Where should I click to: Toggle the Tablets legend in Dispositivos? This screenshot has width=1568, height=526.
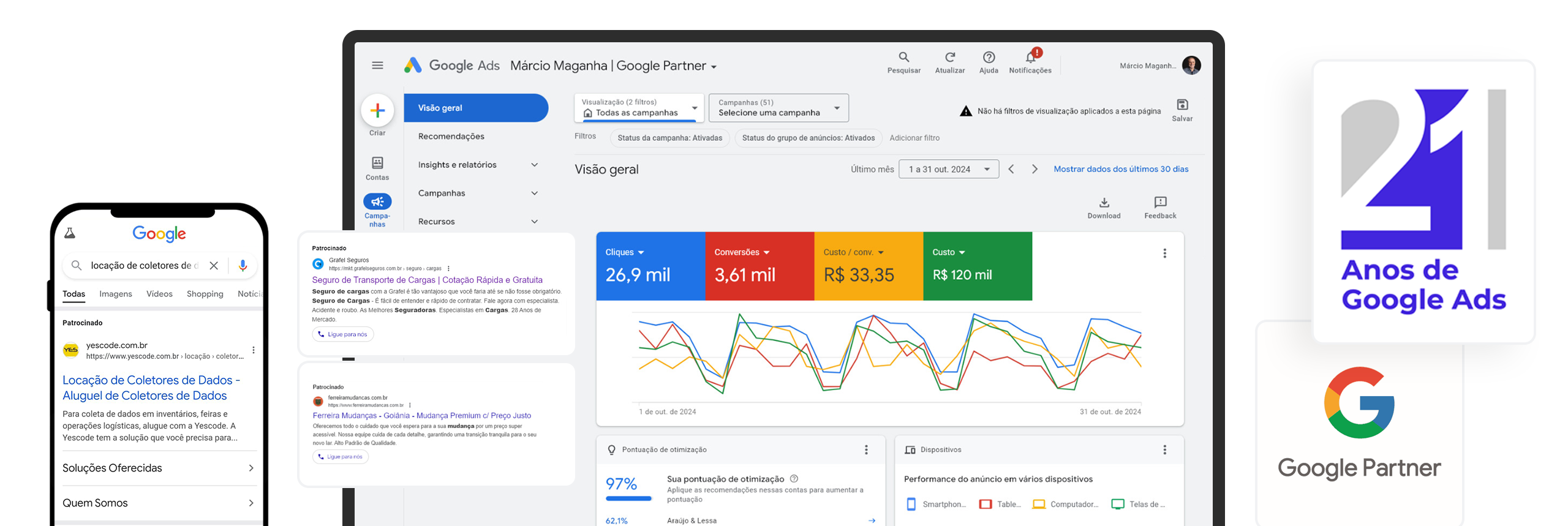click(x=1000, y=505)
